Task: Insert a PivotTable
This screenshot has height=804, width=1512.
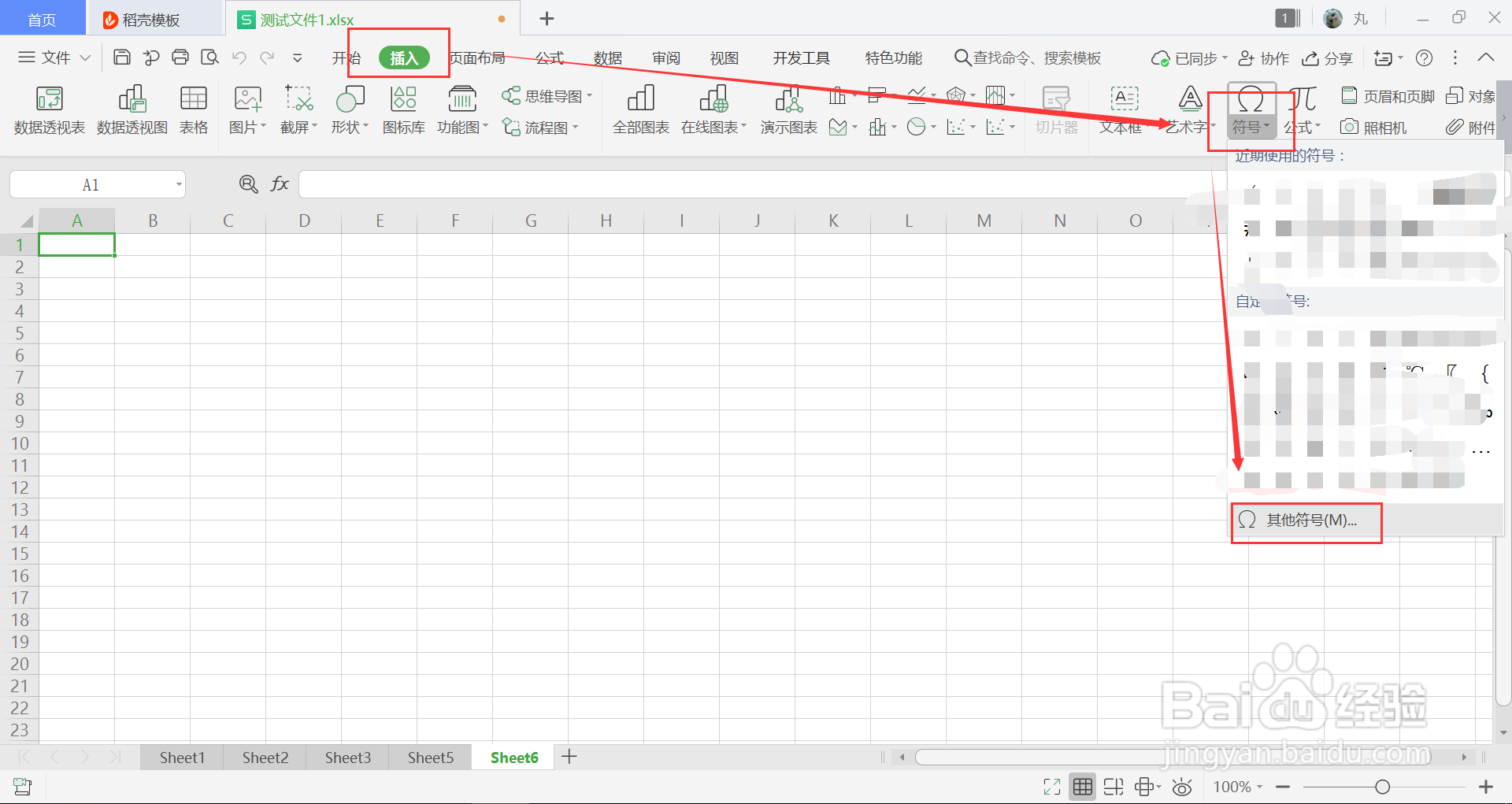Action: point(49,110)
